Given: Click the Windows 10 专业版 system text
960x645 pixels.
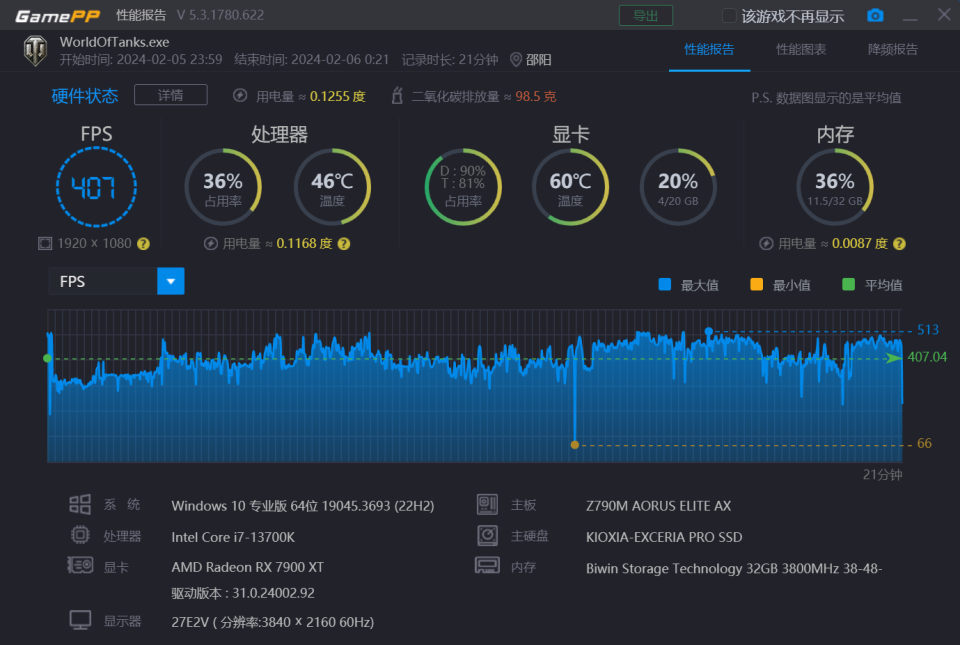Looking at the screenshot, I should [x=302, y=505].
